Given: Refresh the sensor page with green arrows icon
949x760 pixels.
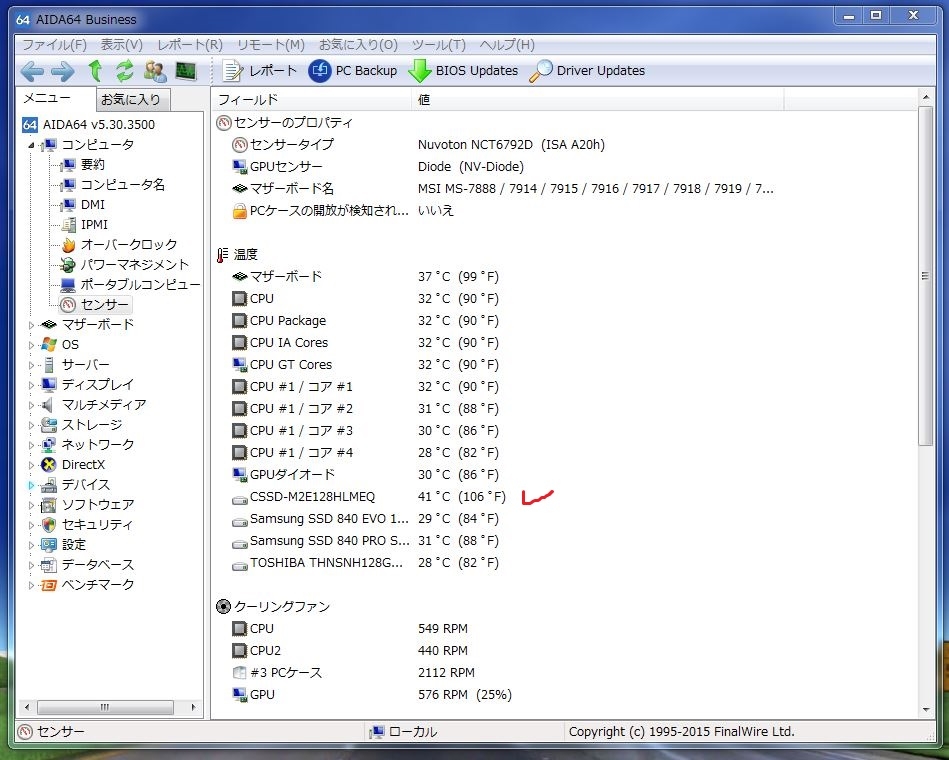Looking at the screenshot, I should click(125, 71).
